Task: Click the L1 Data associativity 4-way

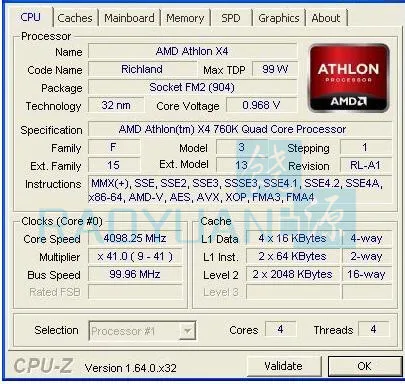Action: (x=367, y=239)
